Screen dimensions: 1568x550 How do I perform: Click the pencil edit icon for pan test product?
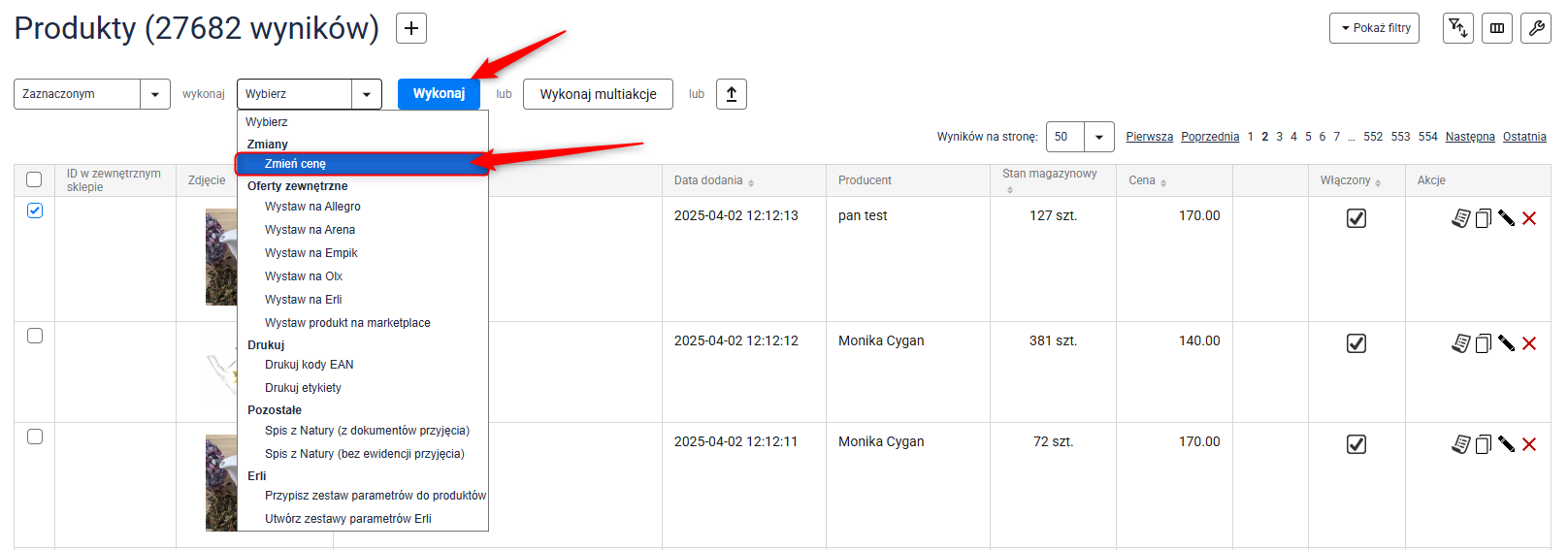[x=1506, y=218]
